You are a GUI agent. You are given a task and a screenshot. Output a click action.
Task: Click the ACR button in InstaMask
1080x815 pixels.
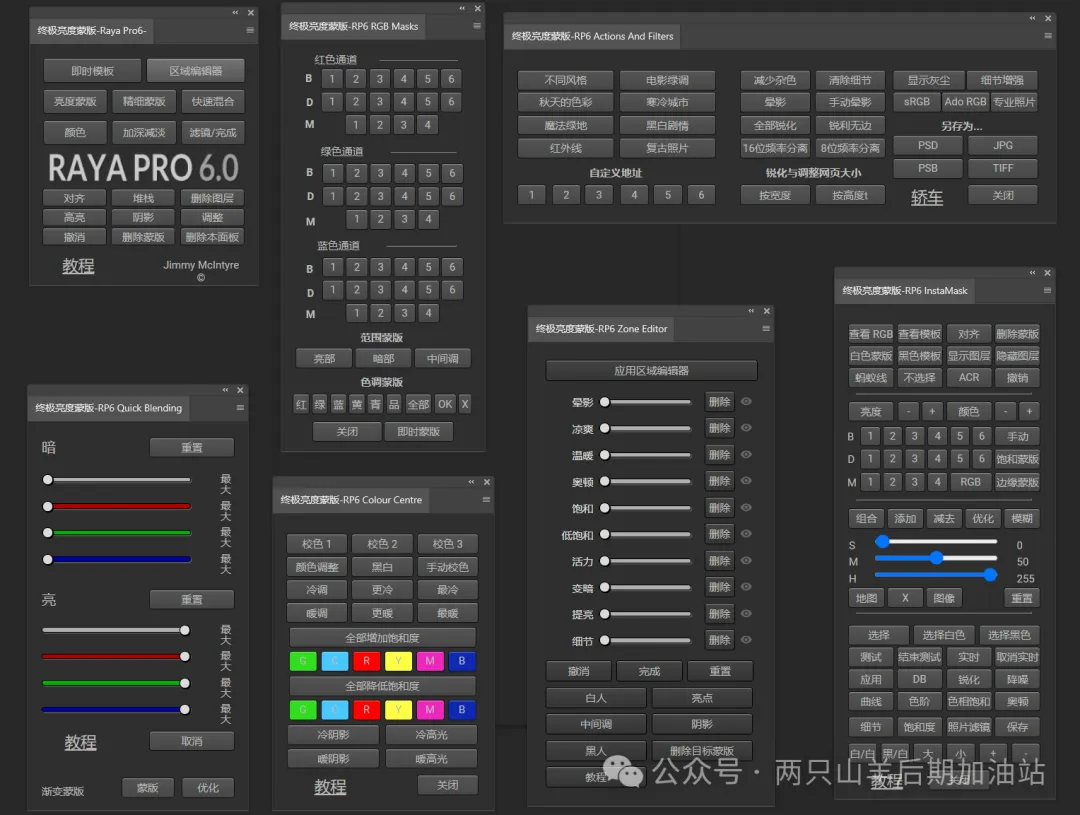click(x=968, y=378)
